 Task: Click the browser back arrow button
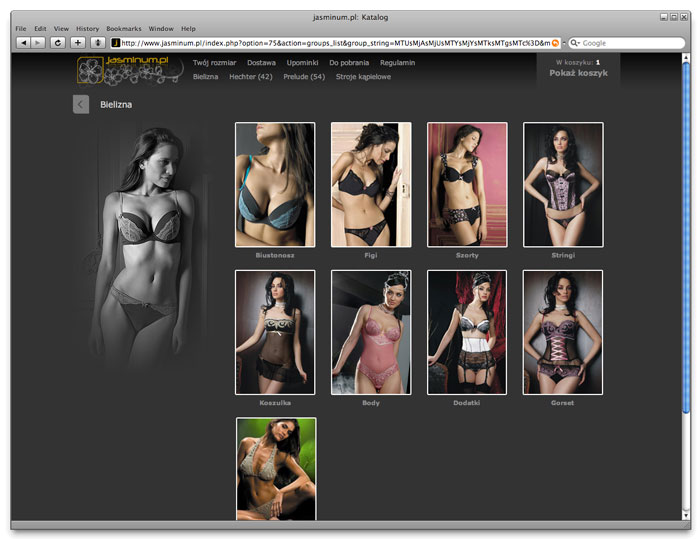click(23, 43)
